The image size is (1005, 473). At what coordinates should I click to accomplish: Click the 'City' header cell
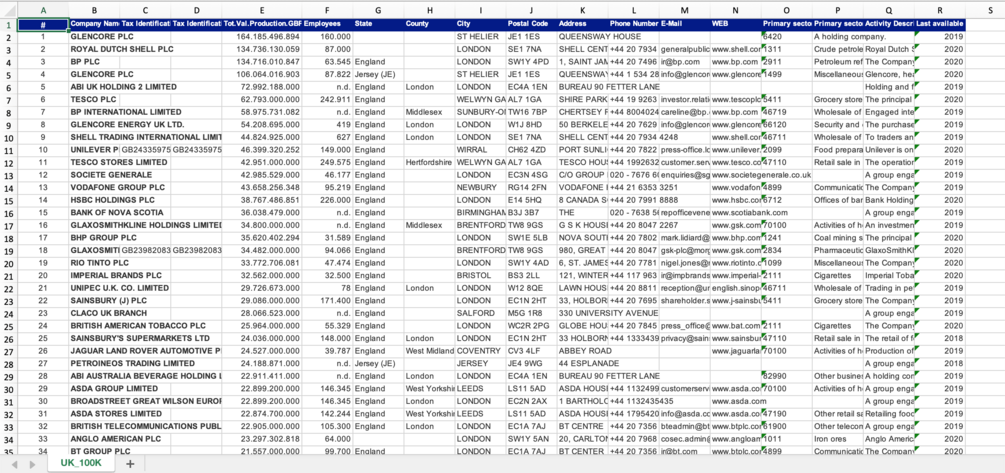pos(480,24)
